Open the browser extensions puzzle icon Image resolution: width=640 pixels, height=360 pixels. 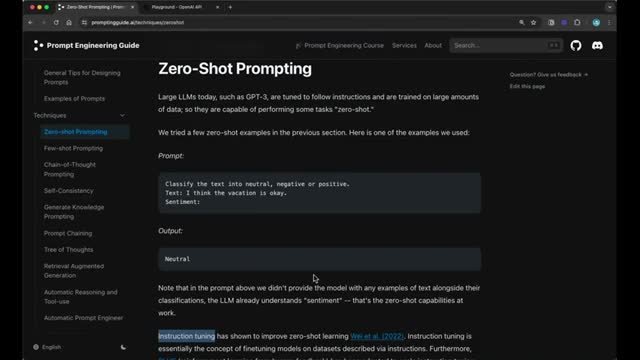[577, 22]
